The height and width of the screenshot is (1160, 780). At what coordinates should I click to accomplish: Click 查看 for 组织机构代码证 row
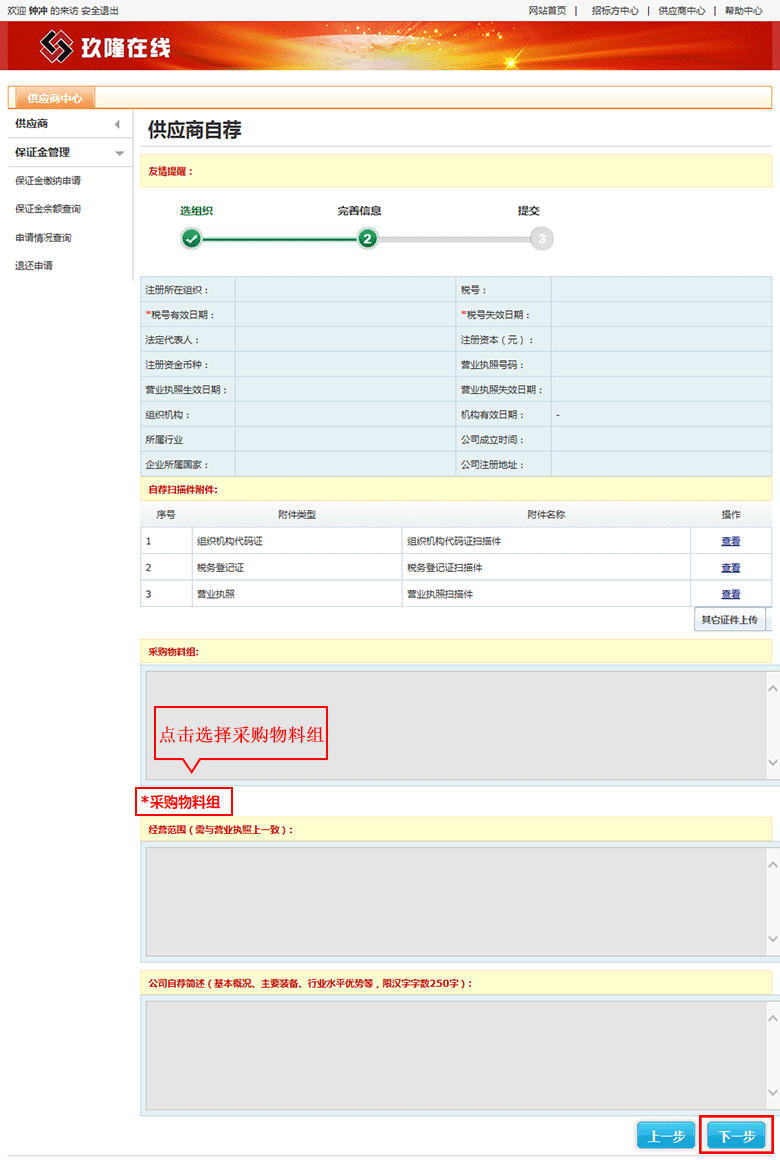click(x=730, y=541)
